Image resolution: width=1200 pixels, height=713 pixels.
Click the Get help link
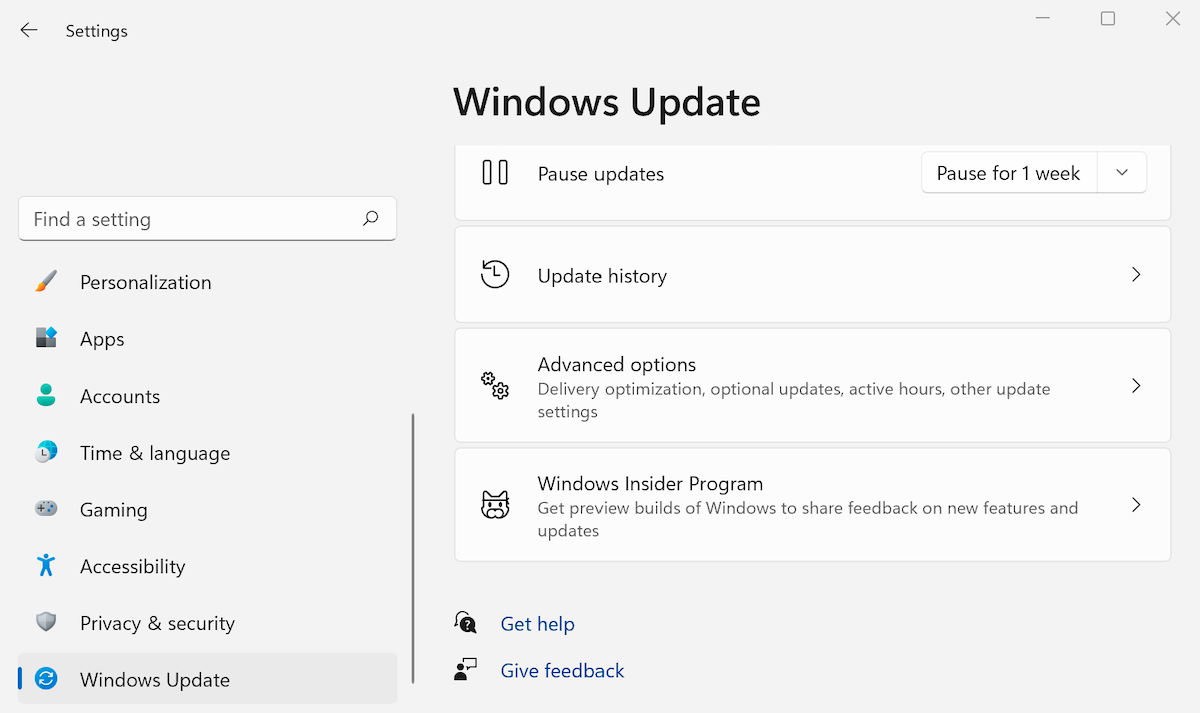(x=538, y=623)
